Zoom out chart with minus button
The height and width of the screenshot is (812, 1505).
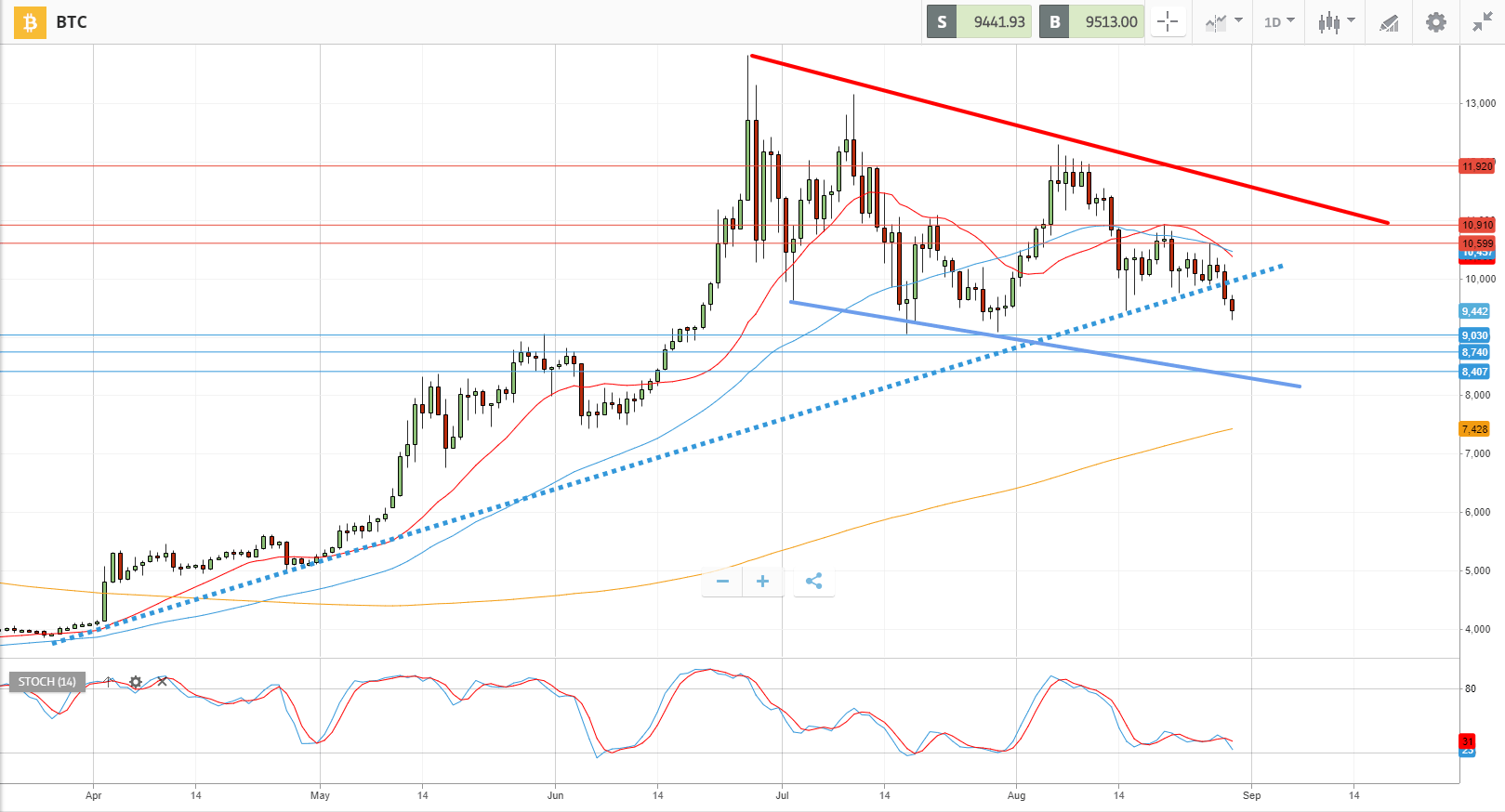click(722, 582)
